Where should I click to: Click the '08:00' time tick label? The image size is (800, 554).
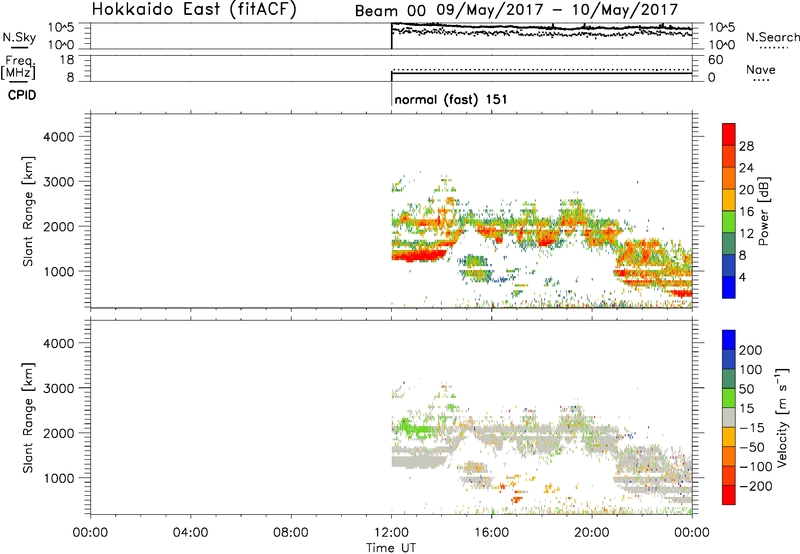click(291, 533)
